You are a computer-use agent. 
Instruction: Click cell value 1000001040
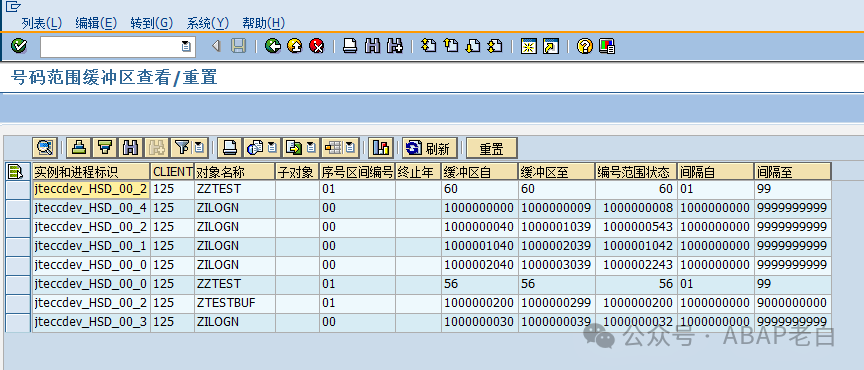(479, 246)
